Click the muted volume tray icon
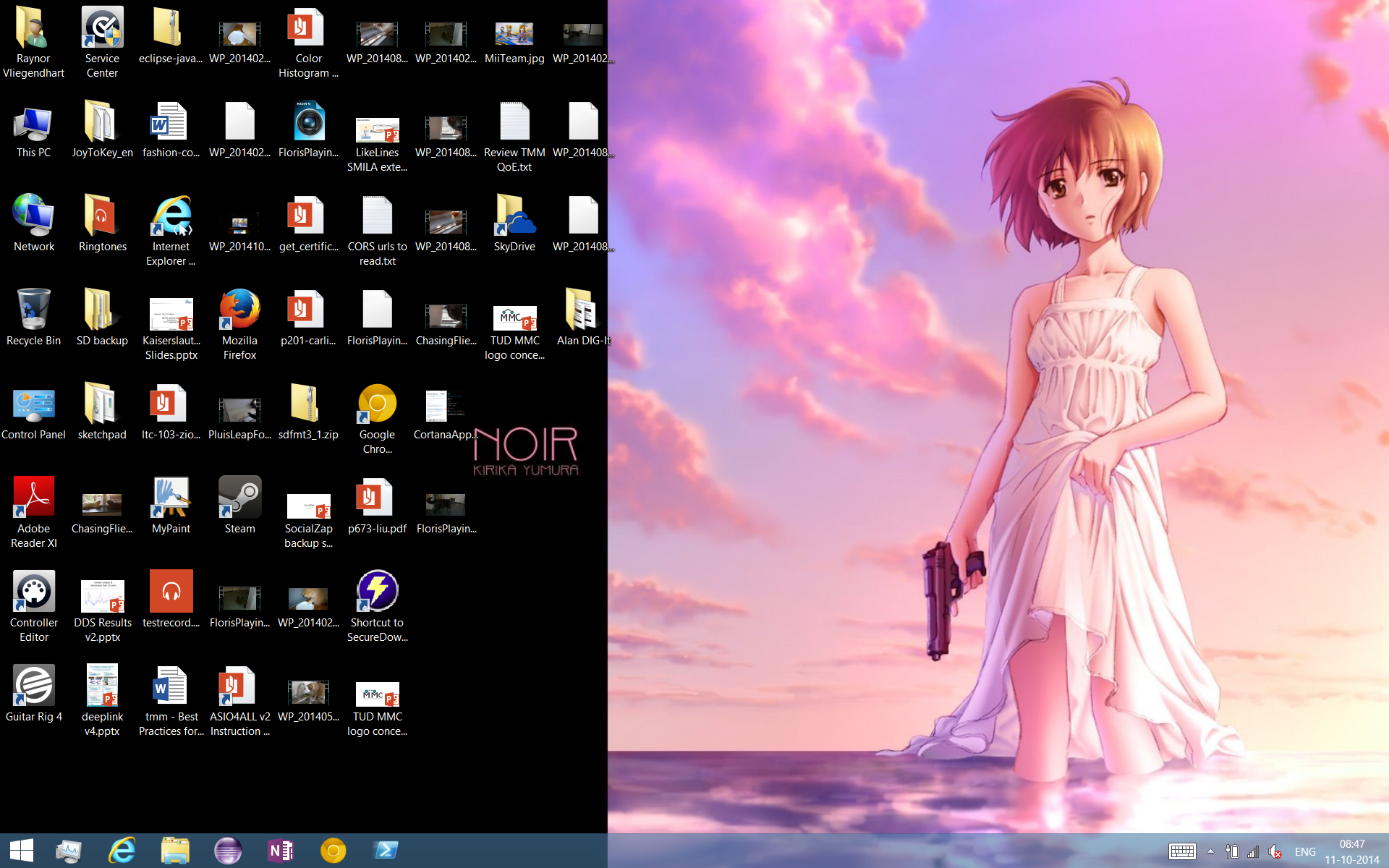This screenshot has height=868, width=1389. click(x=1275, y=851)
